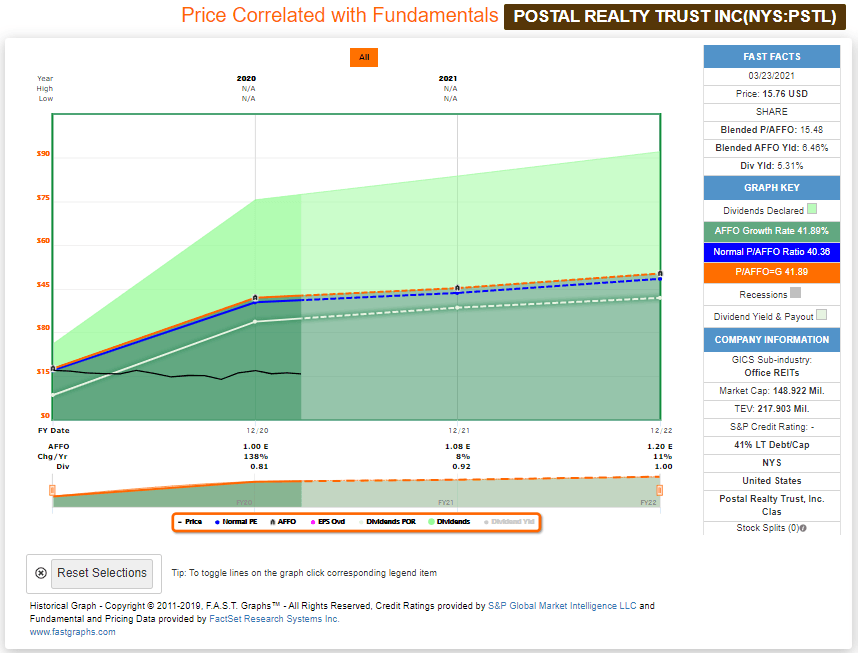Toggle the AFFO line in the chart legend
This screenshot has height=653, width=858.
click(283, 522)
